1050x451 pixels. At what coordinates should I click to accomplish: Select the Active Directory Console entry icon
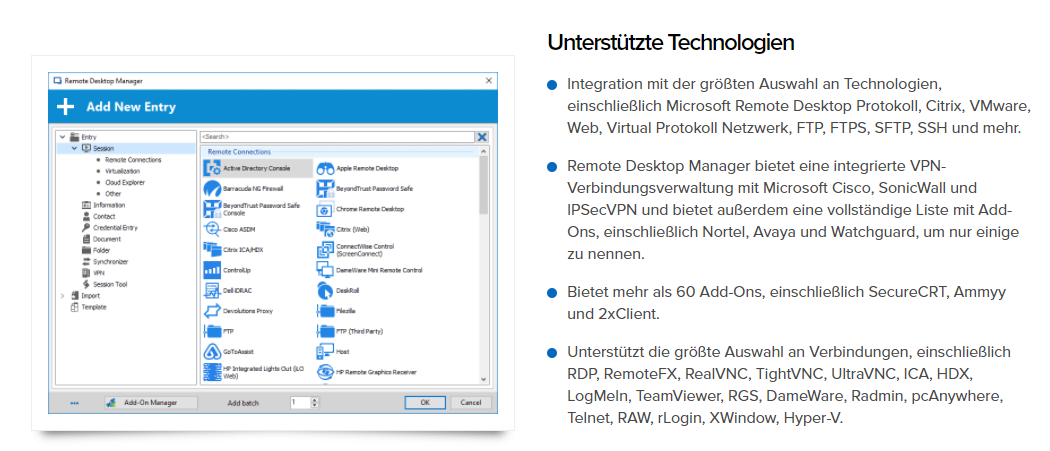pyautogui.click(x=212, y=168)
